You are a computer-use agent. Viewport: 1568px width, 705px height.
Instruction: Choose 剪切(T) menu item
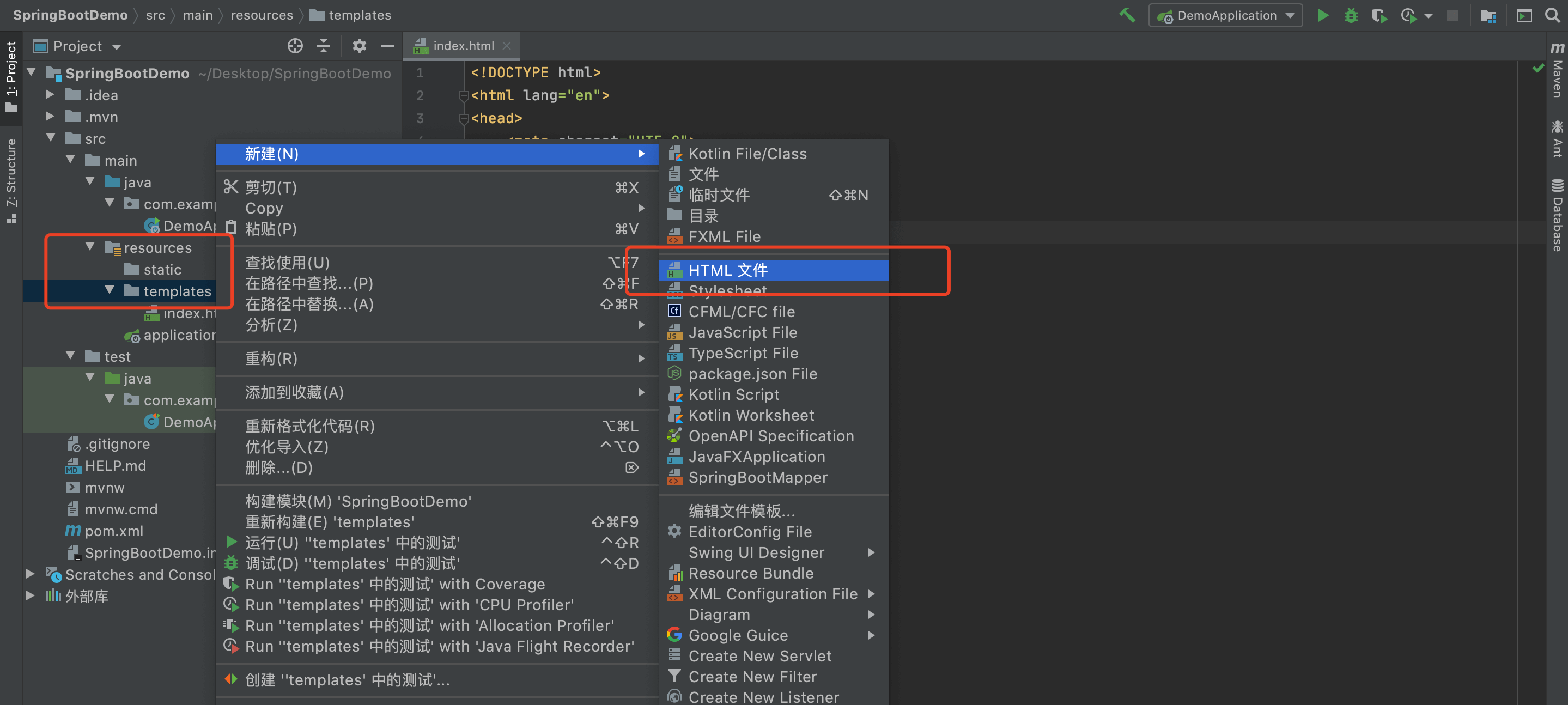(437, 187)
